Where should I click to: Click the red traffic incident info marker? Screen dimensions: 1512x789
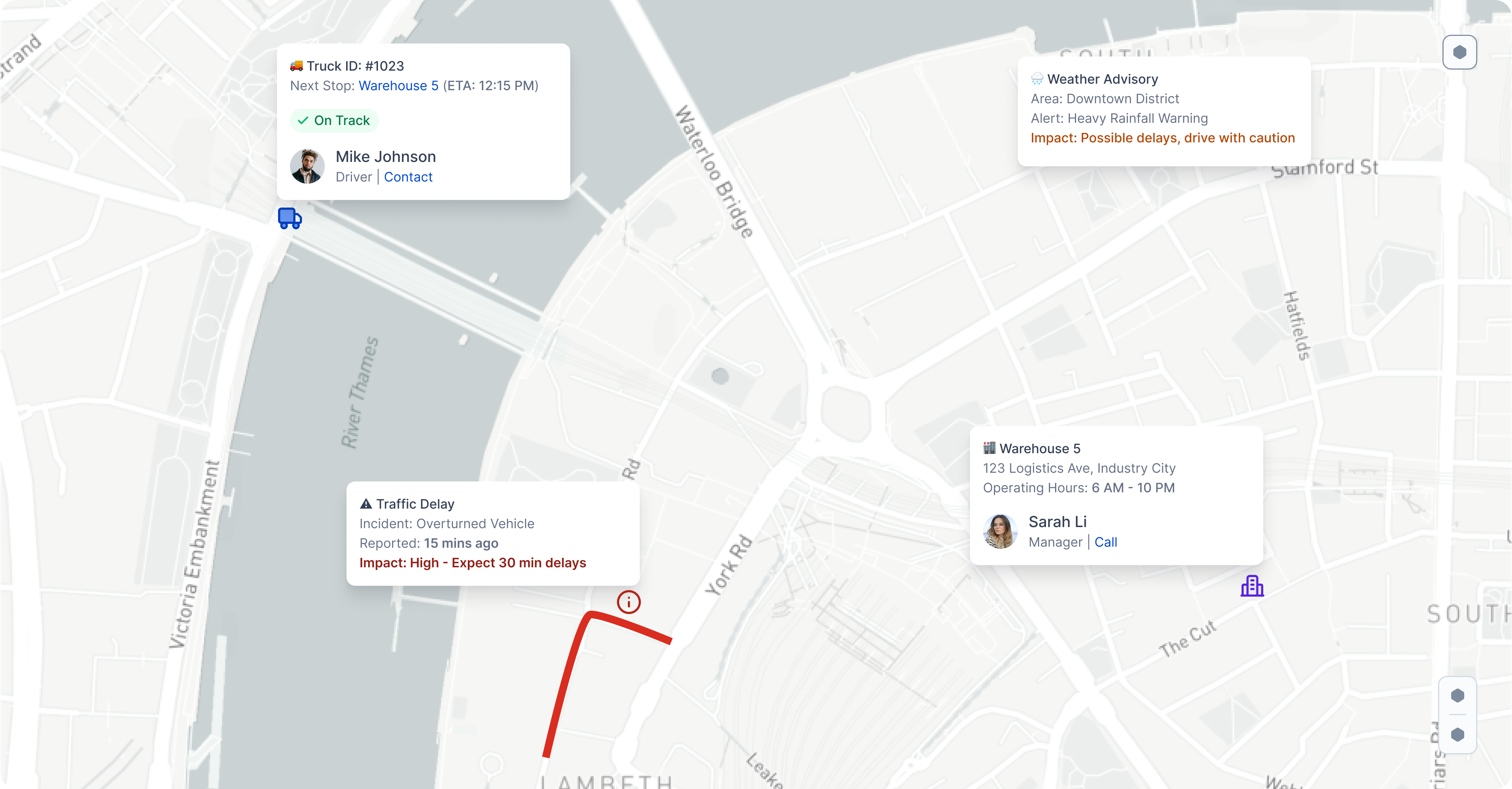click(x=628, y=602)
